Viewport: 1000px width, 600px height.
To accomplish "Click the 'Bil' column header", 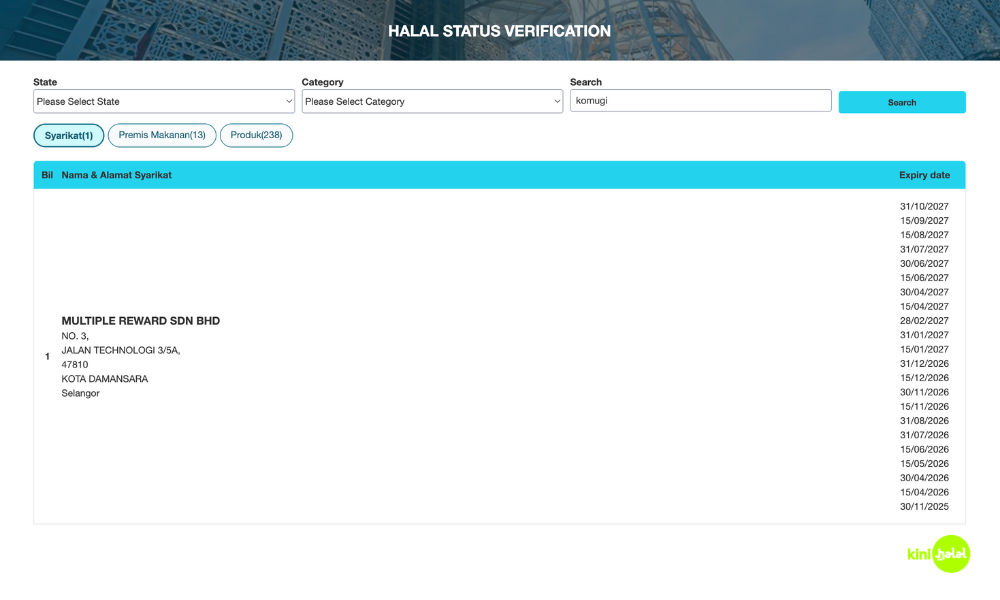I will pyautogui.click(x=47, y=175).
